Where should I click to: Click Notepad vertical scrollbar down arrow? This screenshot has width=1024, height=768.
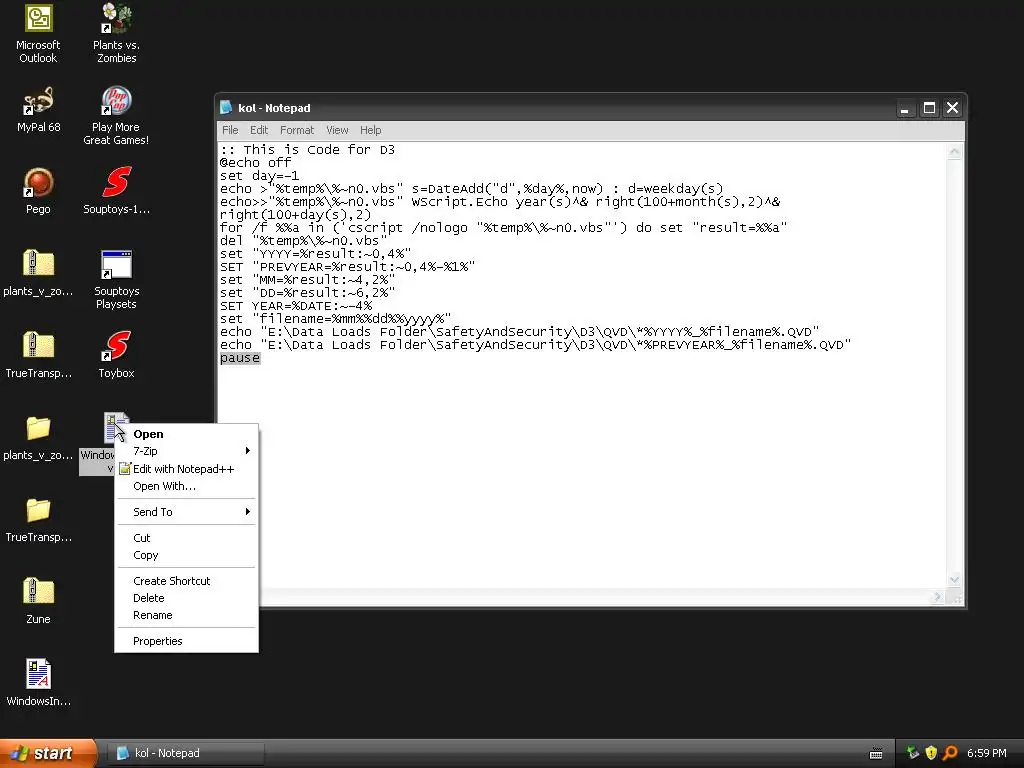pos(954,580)
